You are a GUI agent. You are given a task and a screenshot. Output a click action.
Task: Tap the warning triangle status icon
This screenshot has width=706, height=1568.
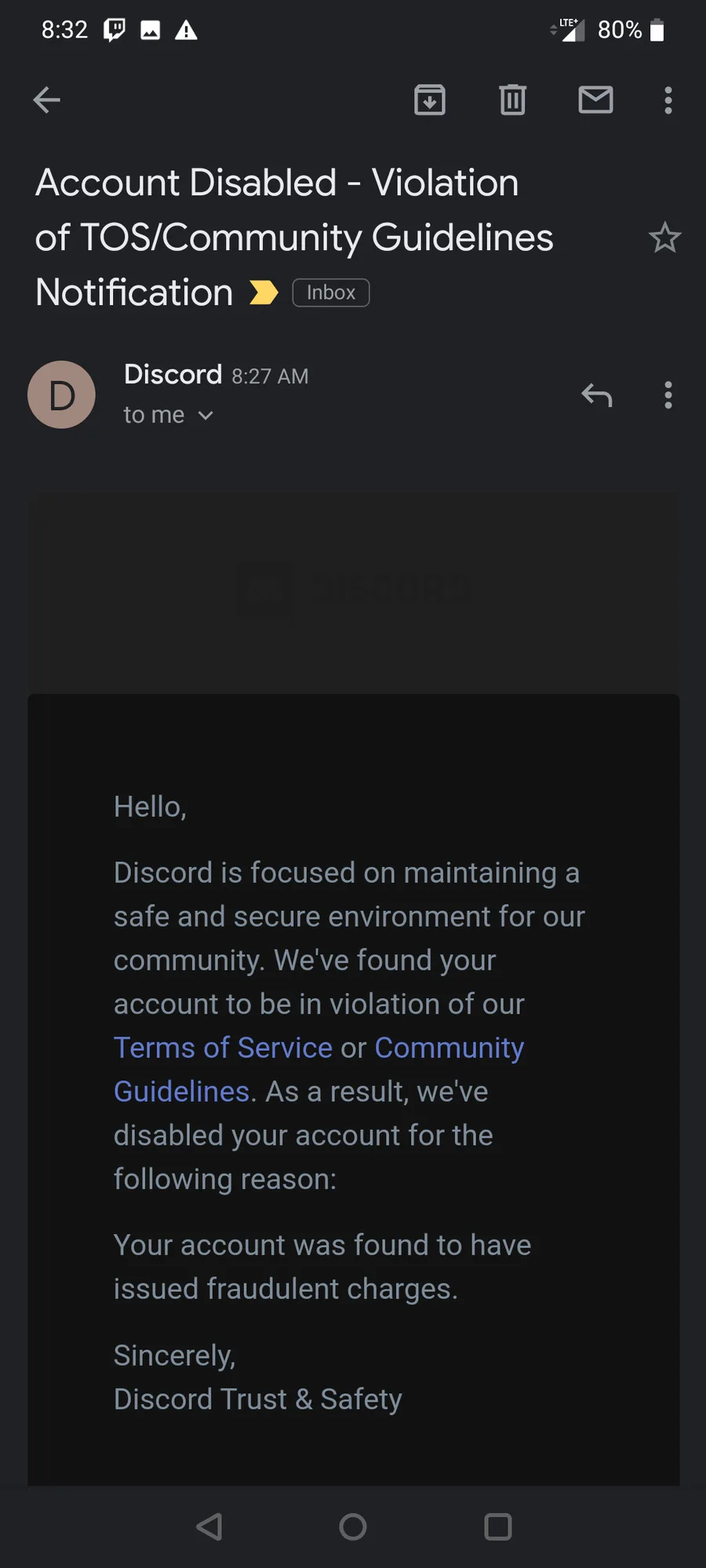186,30
